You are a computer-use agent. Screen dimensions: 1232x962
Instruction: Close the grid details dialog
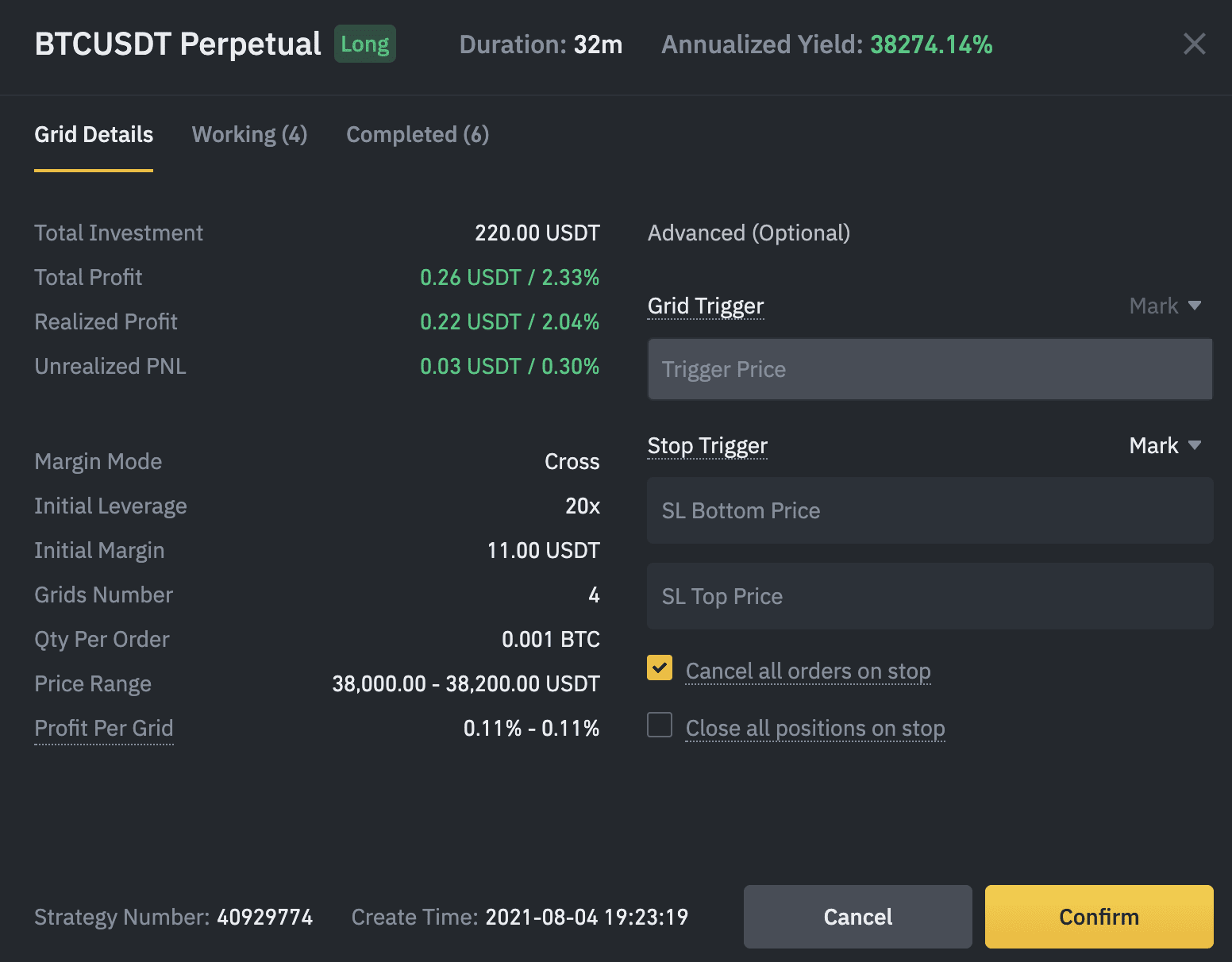click(1194, 44)
